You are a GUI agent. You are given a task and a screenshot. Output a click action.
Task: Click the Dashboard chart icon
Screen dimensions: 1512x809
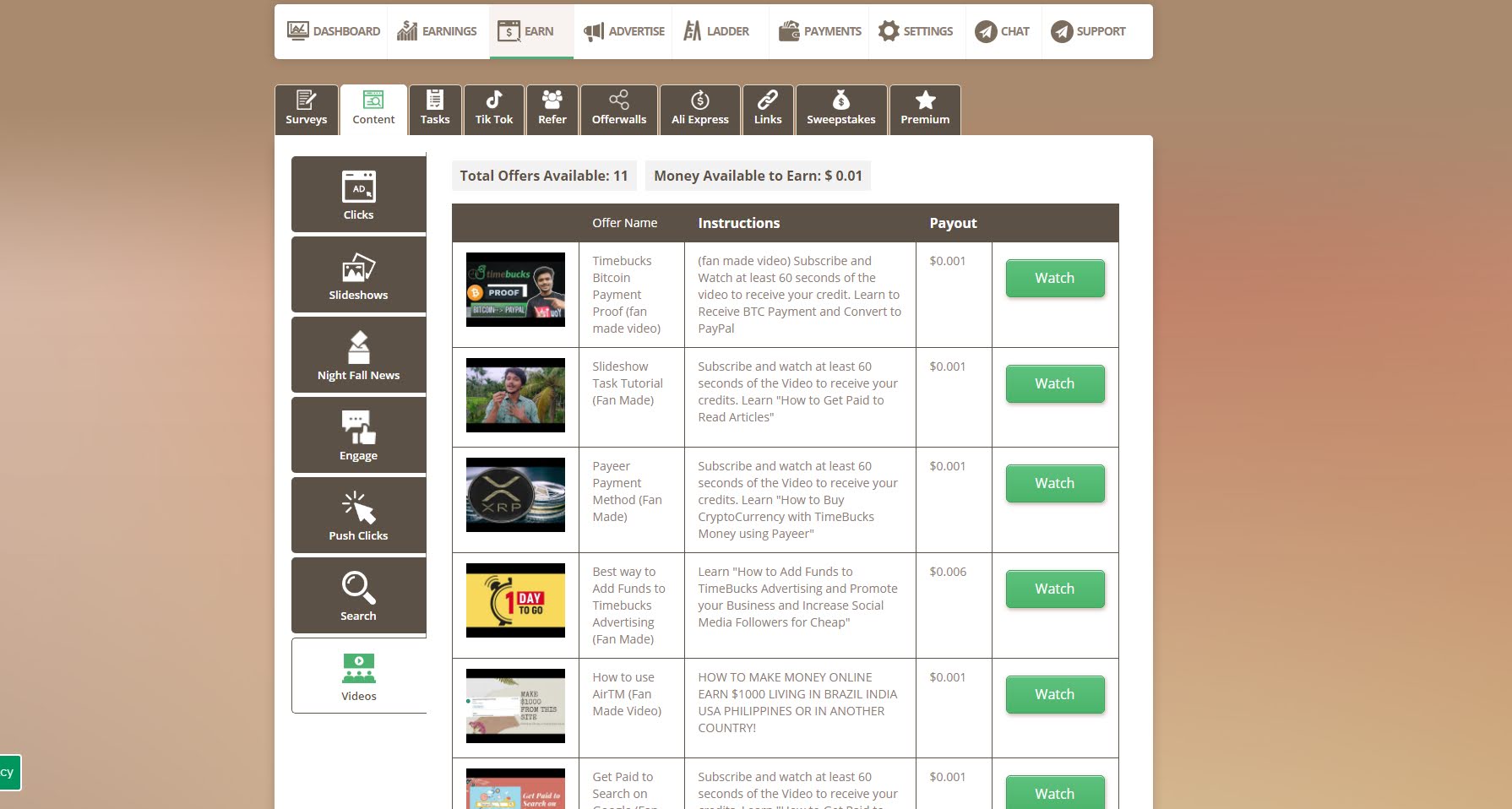pos(297,31)
